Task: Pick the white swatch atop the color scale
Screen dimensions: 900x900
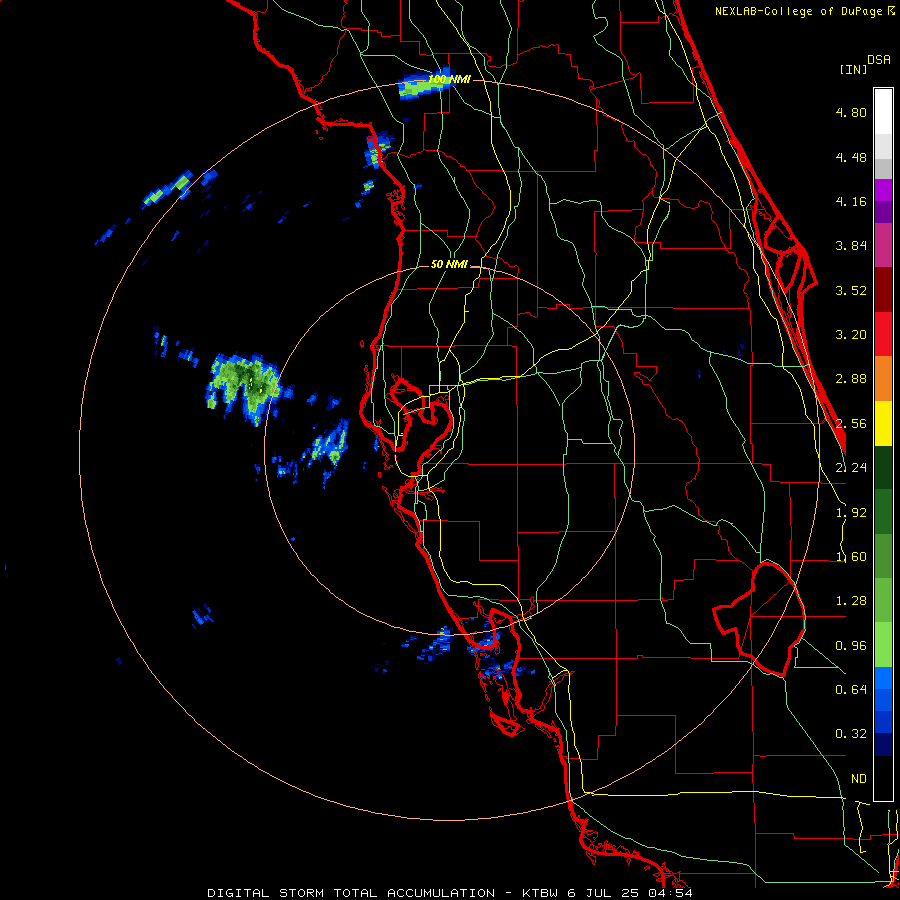Action: point(883,112)
